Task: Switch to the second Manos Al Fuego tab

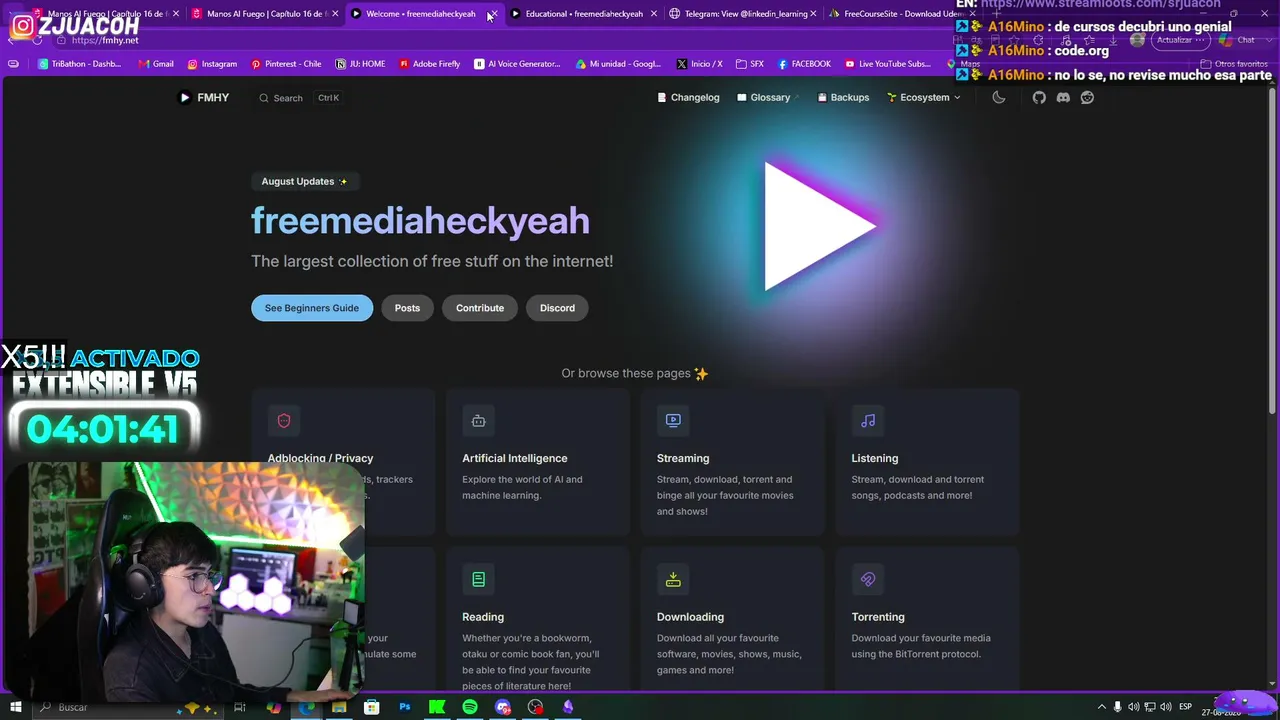Action: (x=265, y=14)
